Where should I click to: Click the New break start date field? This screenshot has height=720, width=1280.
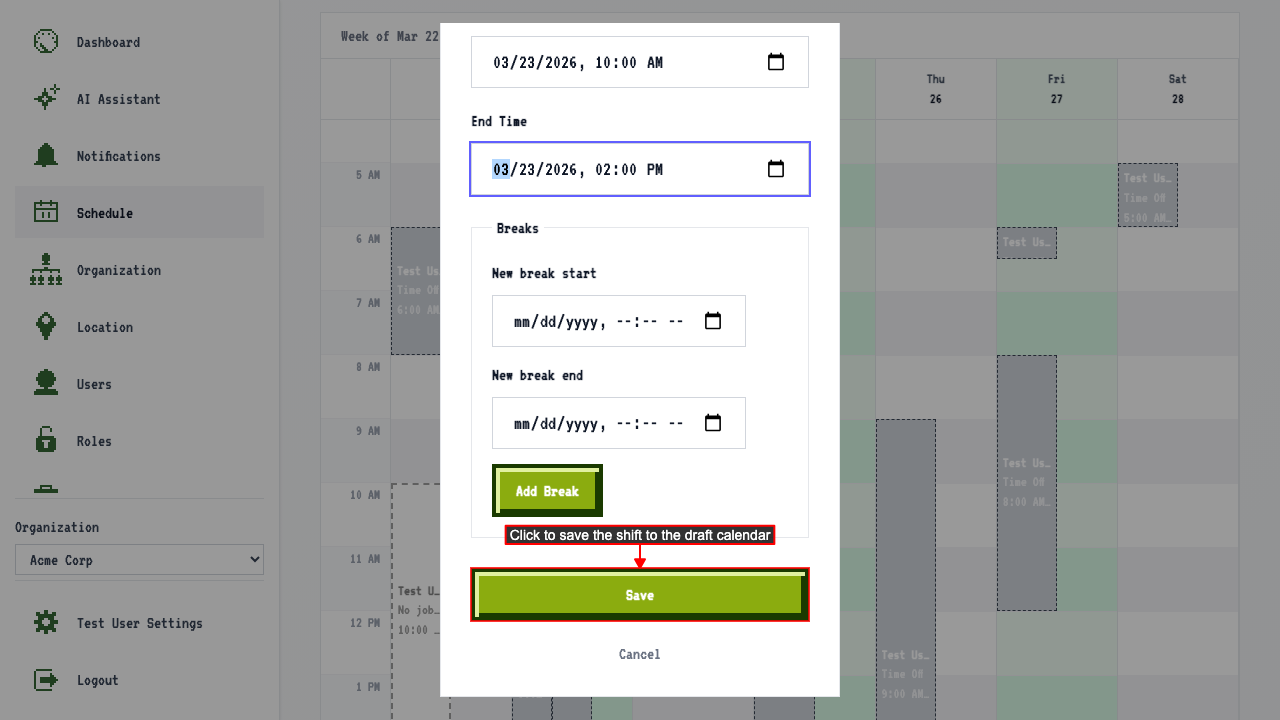619,321
